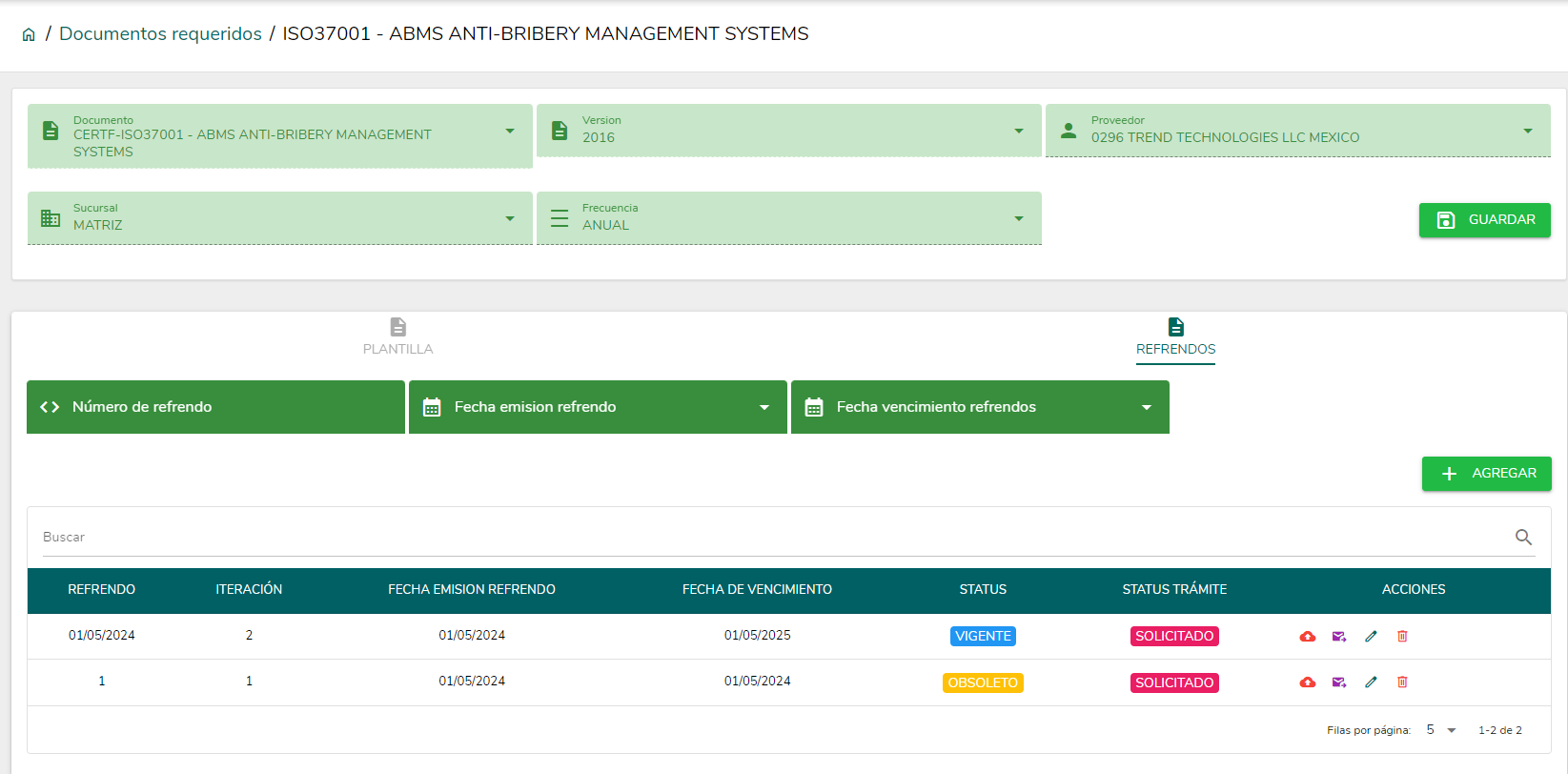Edit the VIGENTE row with pencil icon
This screenshot has width=1568, height=774.
point(1371,637)
